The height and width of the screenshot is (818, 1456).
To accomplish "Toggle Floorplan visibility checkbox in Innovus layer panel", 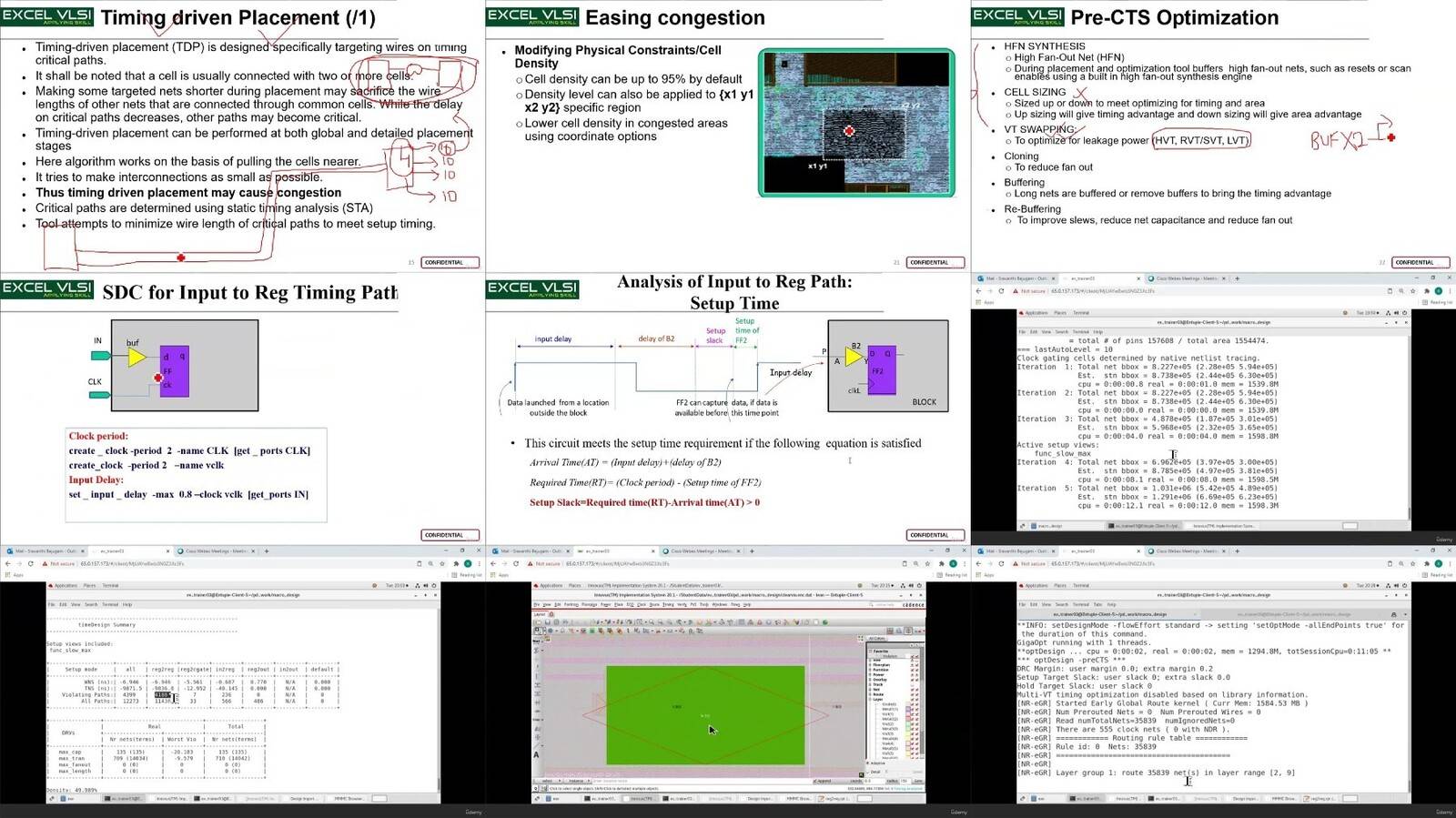I will click(913, 665).
